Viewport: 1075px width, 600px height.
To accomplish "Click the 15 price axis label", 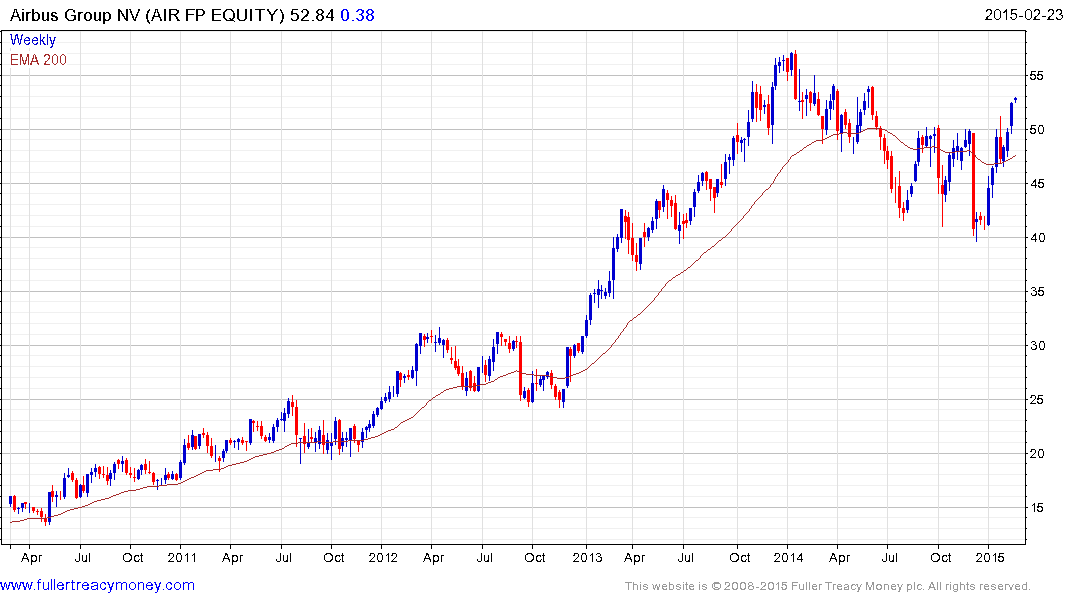I will click(x=1036, y=508).
